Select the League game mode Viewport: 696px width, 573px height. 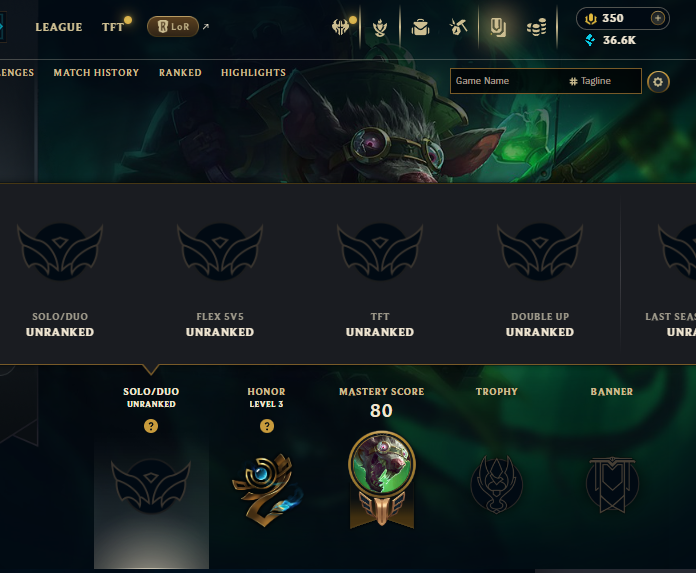[59, 27]
